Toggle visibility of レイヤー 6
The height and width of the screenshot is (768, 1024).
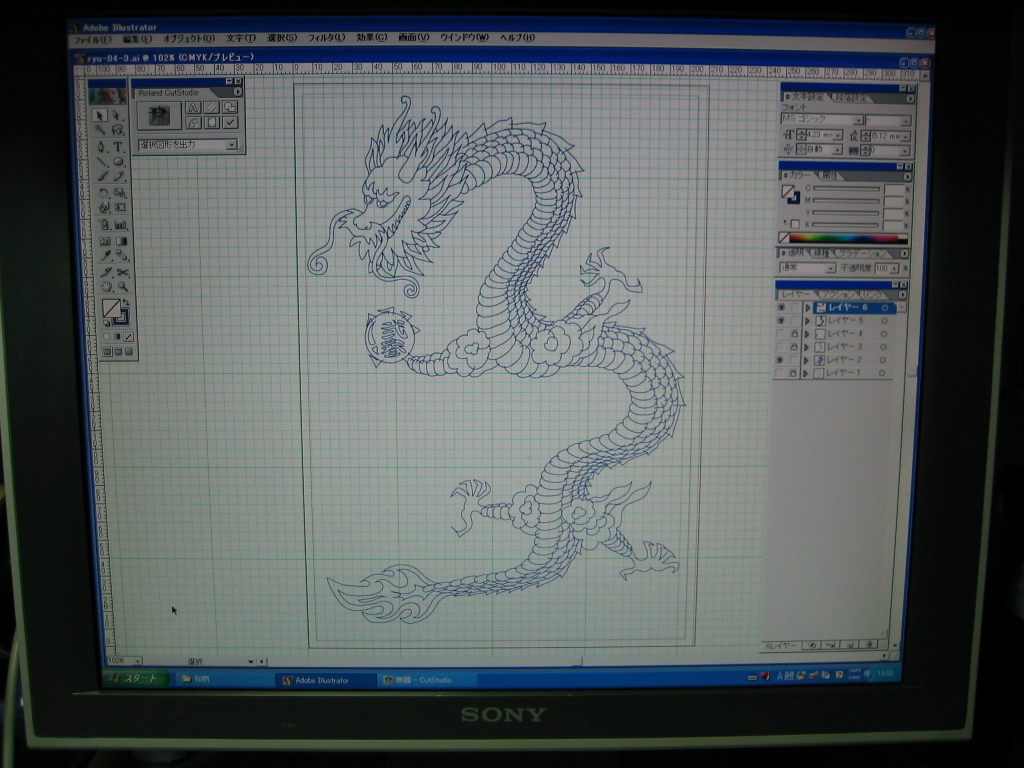[x=781, y=308]
